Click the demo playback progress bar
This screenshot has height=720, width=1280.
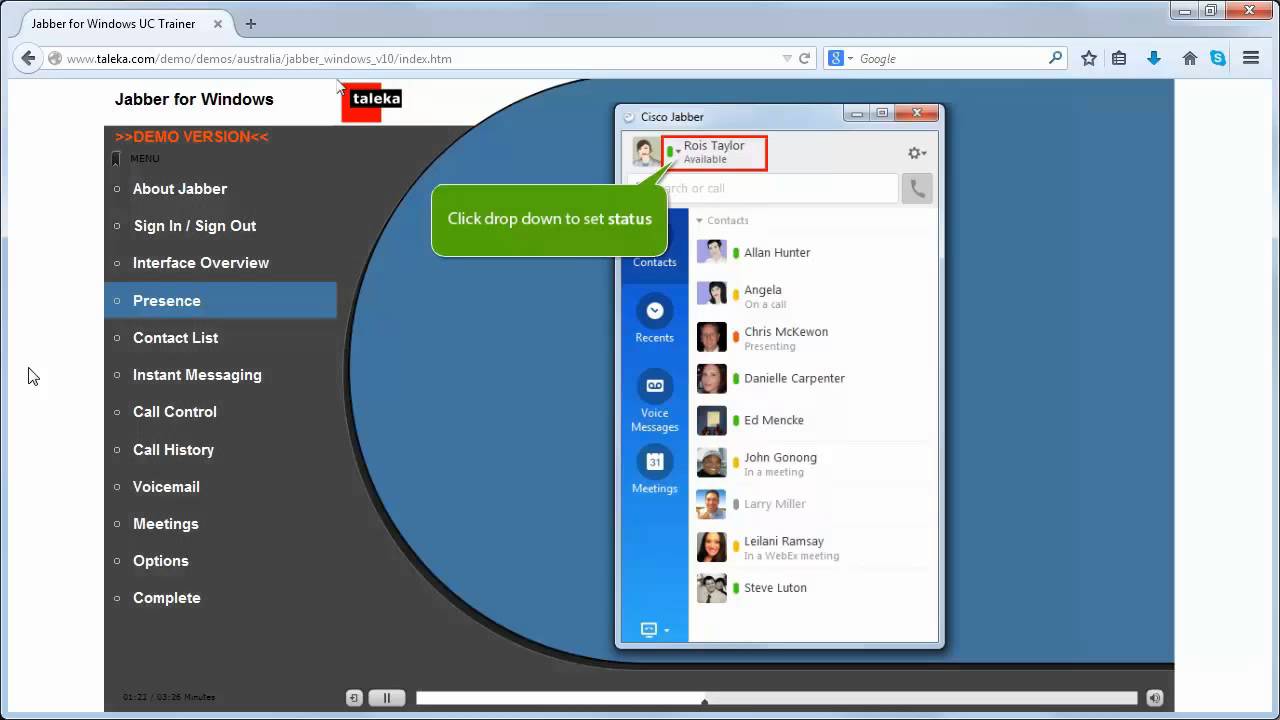[x=776, y=698]
